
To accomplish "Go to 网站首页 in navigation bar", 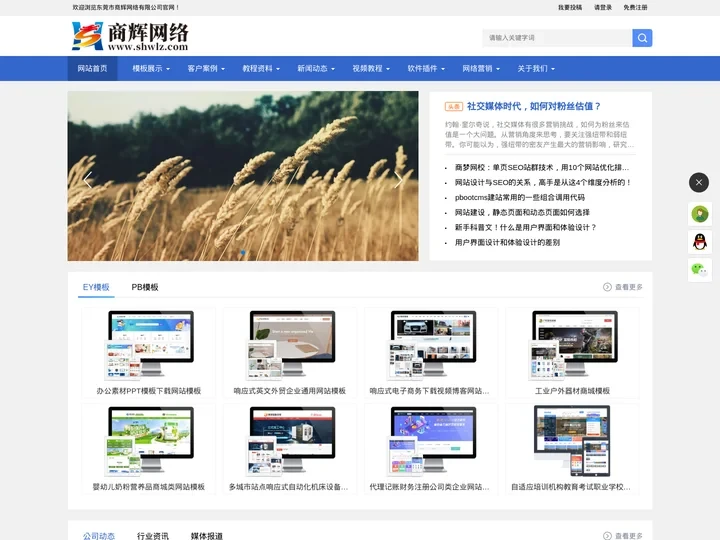I will (x=92, y=68).
